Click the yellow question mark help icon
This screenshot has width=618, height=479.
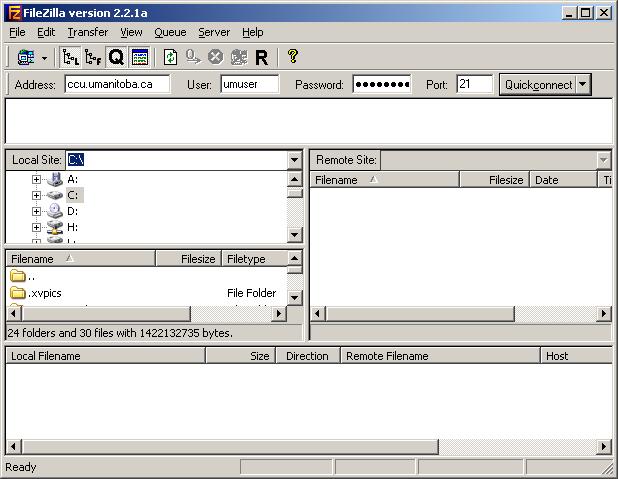pyautogui.click(x=292, y=56)
